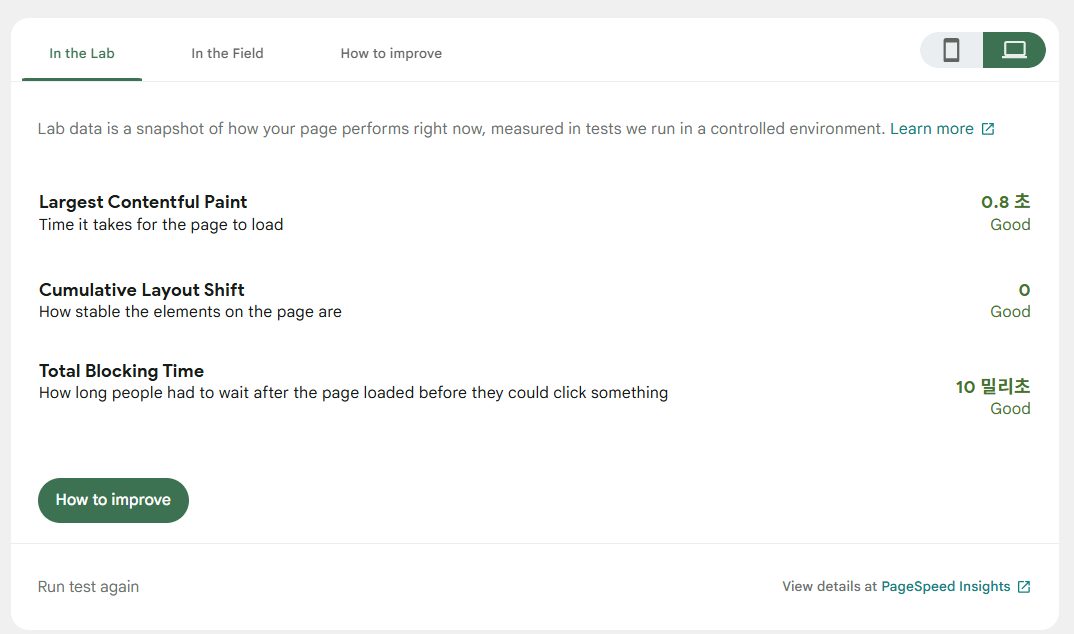Switch to the In the Field tab

pos(227,54)
